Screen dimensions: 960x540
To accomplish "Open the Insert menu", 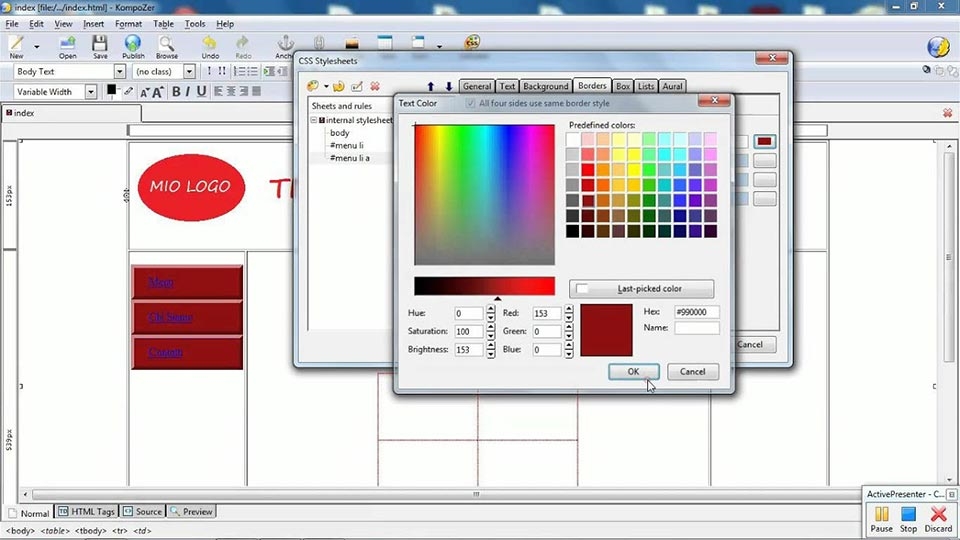I will 94,24.
